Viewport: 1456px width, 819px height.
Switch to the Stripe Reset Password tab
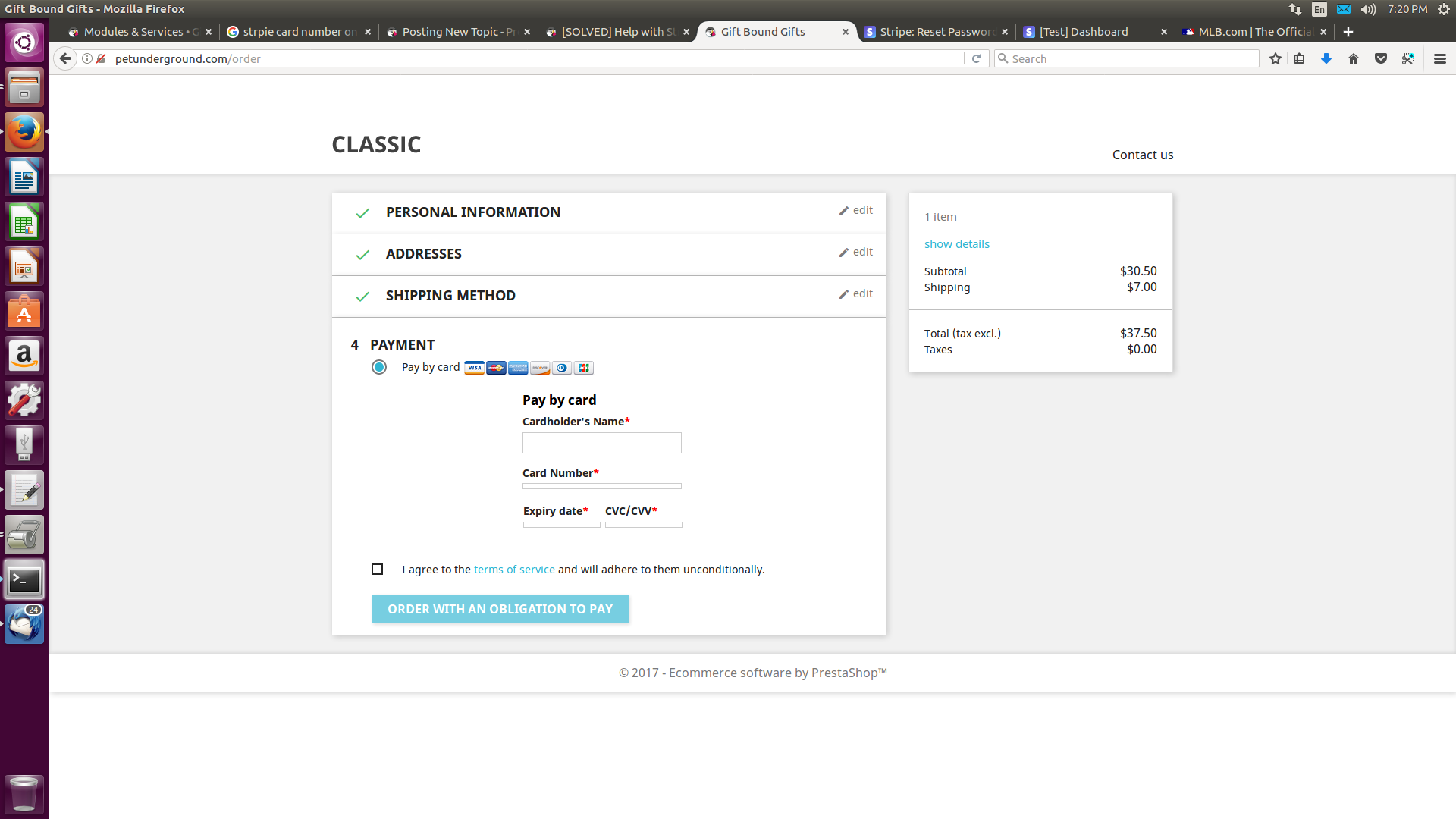coord(934,32)
